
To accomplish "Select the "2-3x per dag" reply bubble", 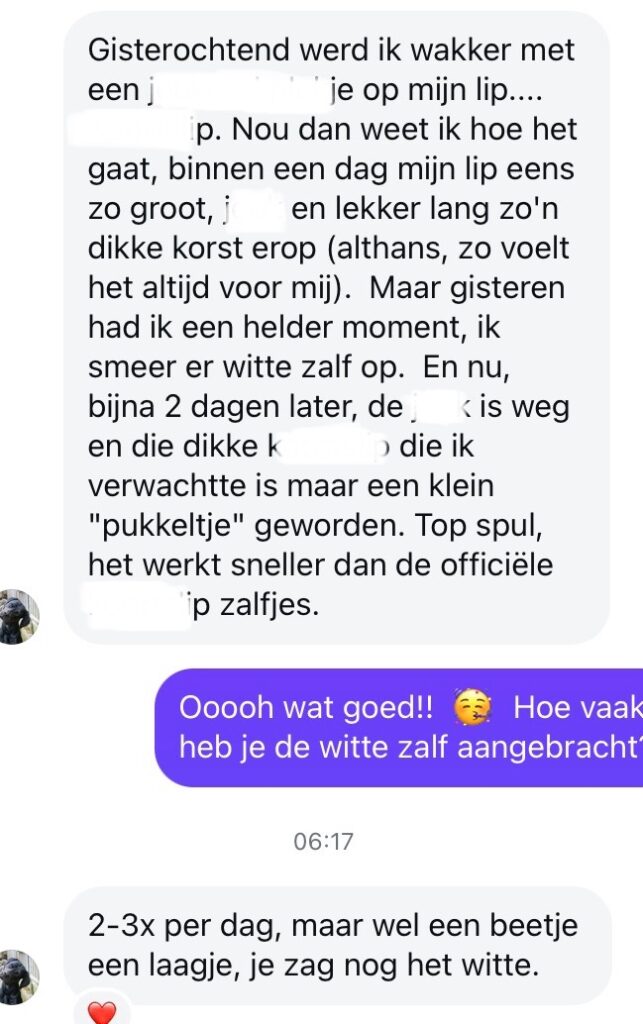I will (337, 945).
